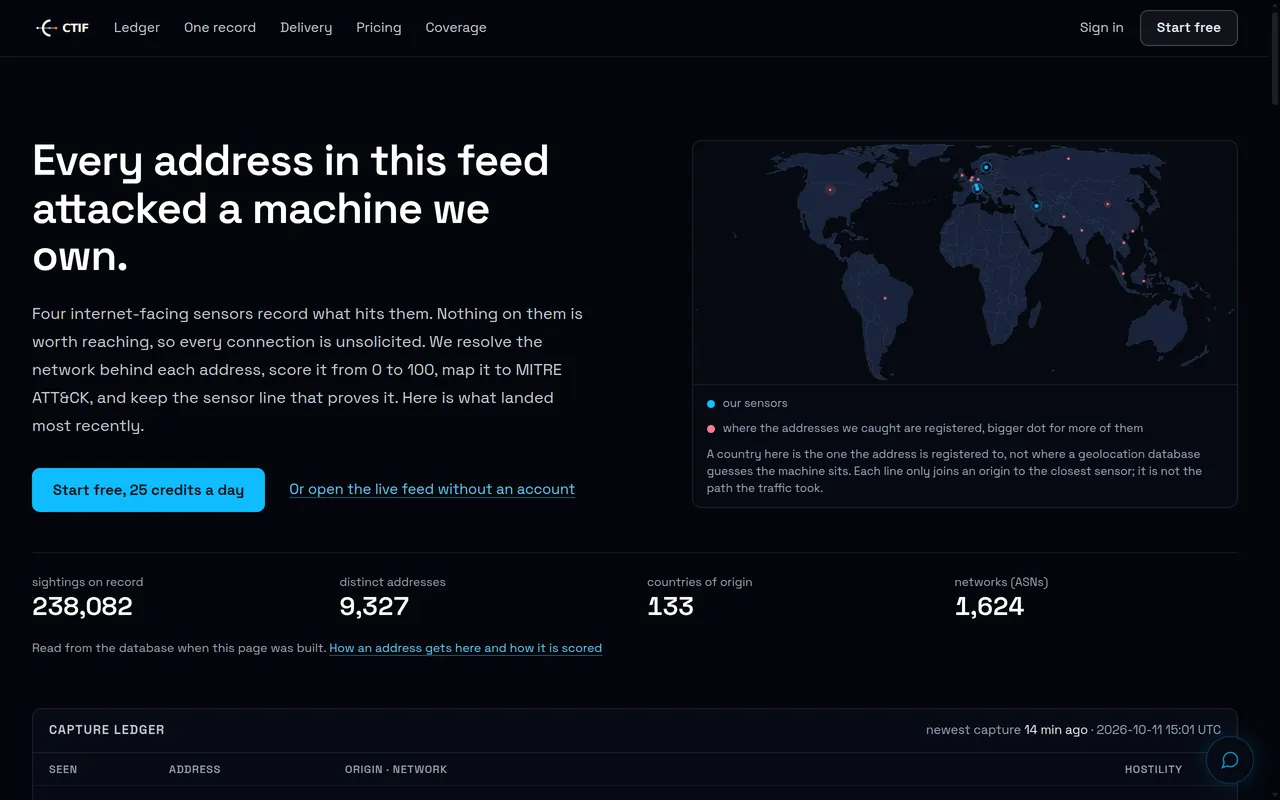1280x800 pixels.
Task: Click the HOSTILITY column header
Action: [1153, 769]
